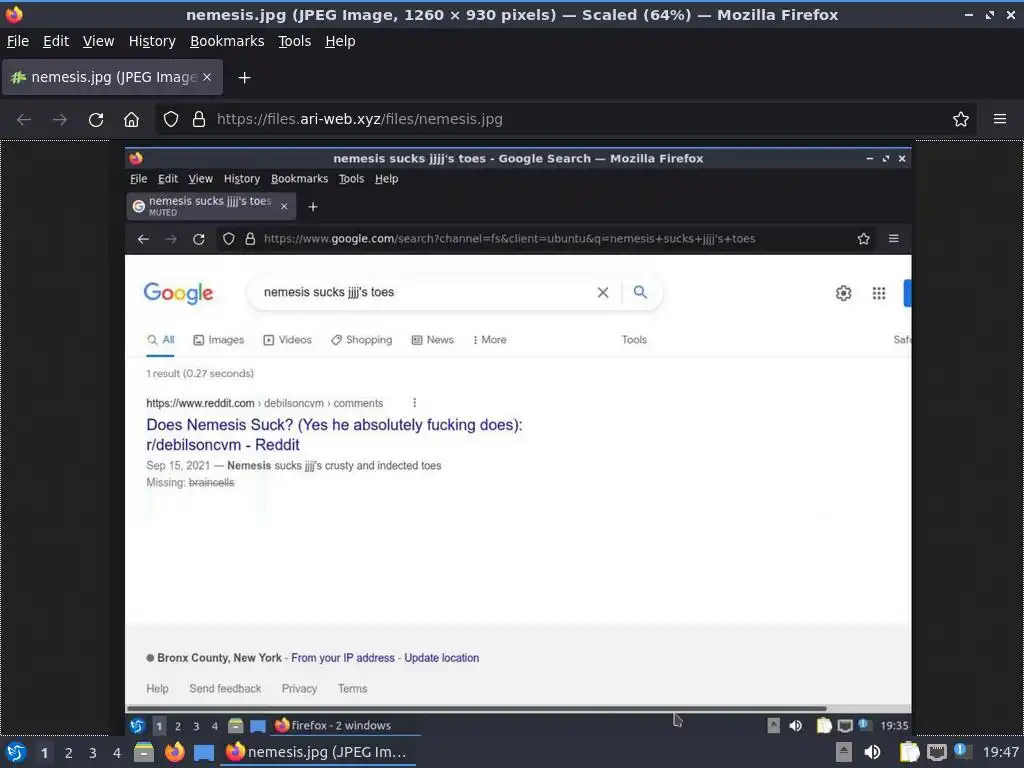Switch to workspace 3 on the bottom panel

coord(93,753)
